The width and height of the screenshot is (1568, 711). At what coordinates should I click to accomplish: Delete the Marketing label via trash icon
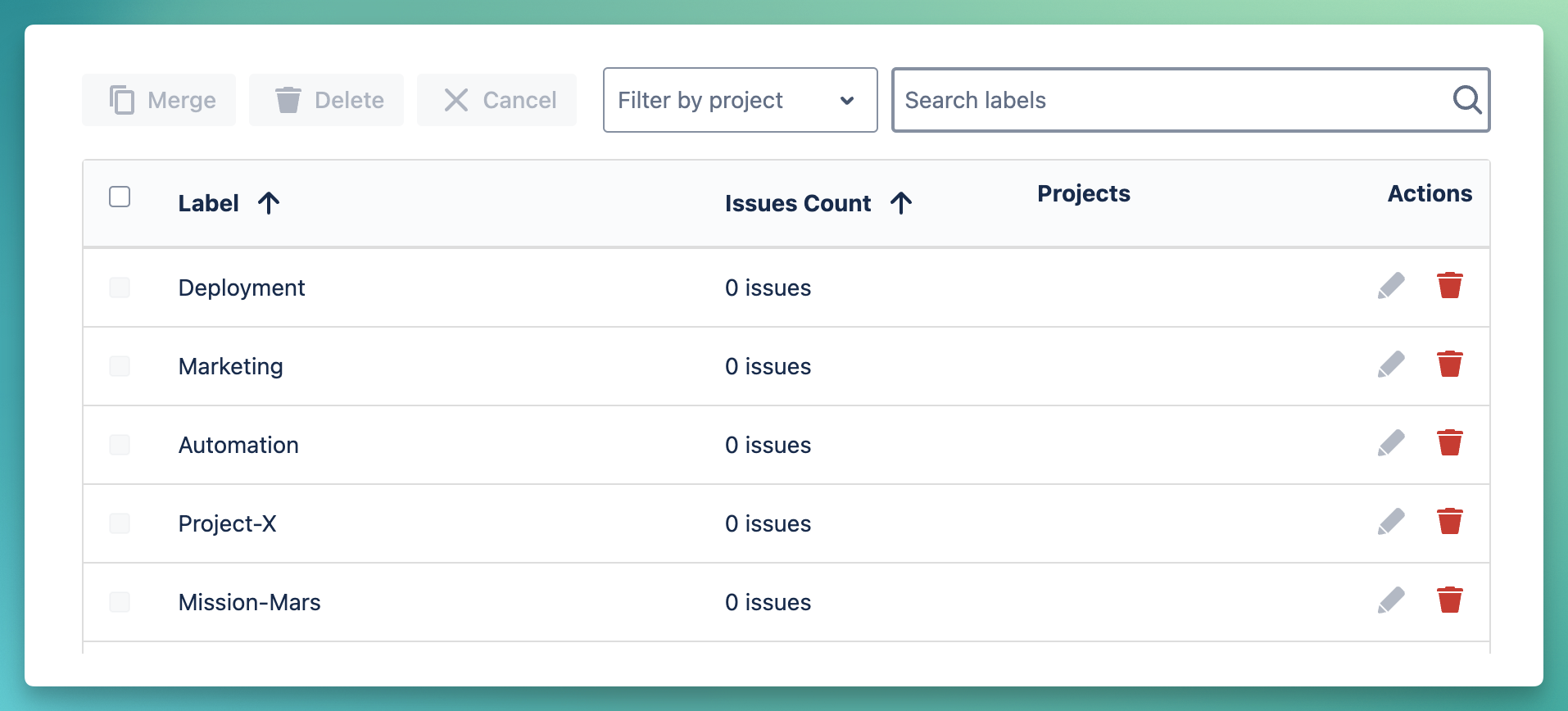click(1449, 365)
